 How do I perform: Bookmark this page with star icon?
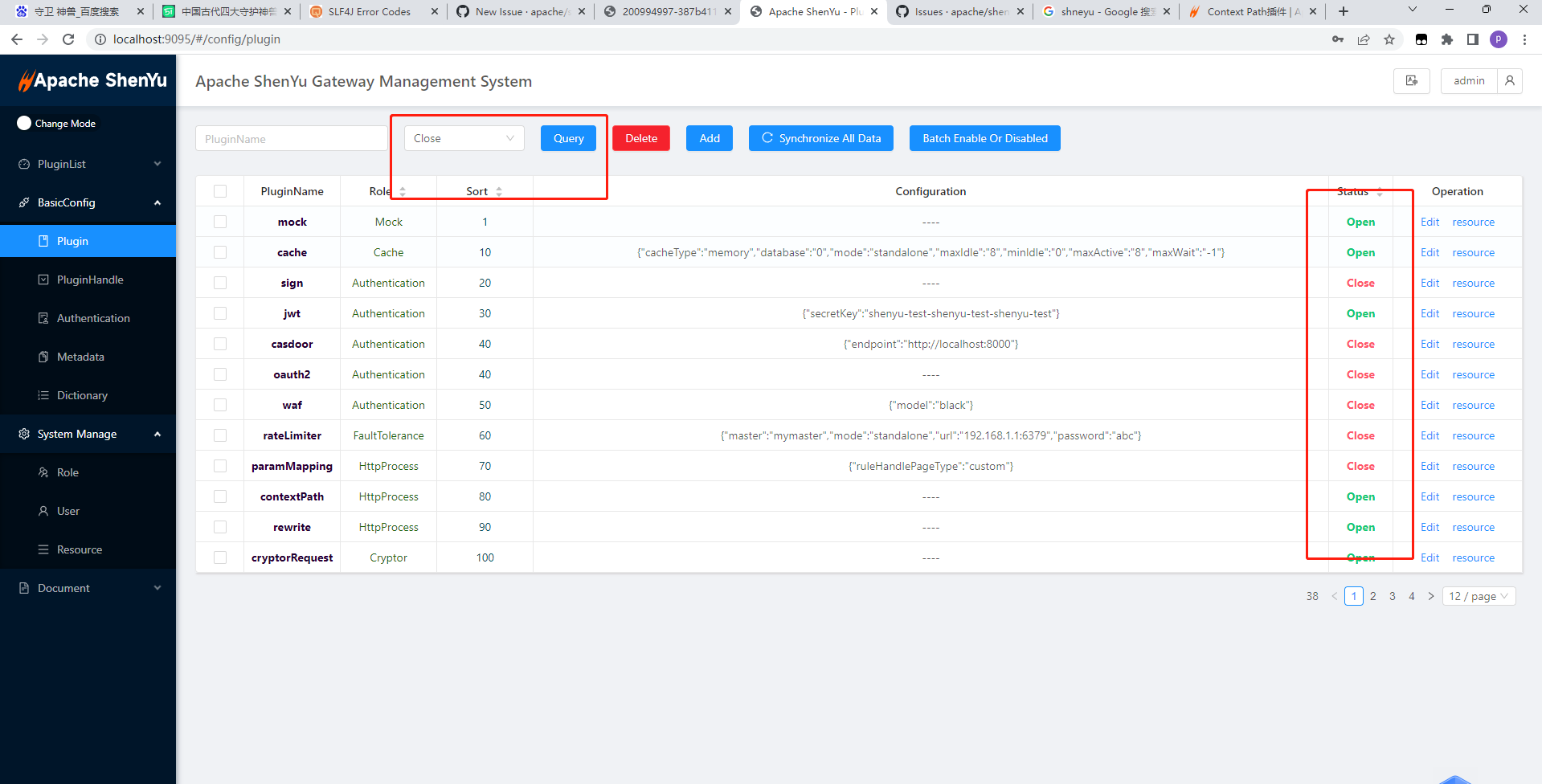point(1389,39)
